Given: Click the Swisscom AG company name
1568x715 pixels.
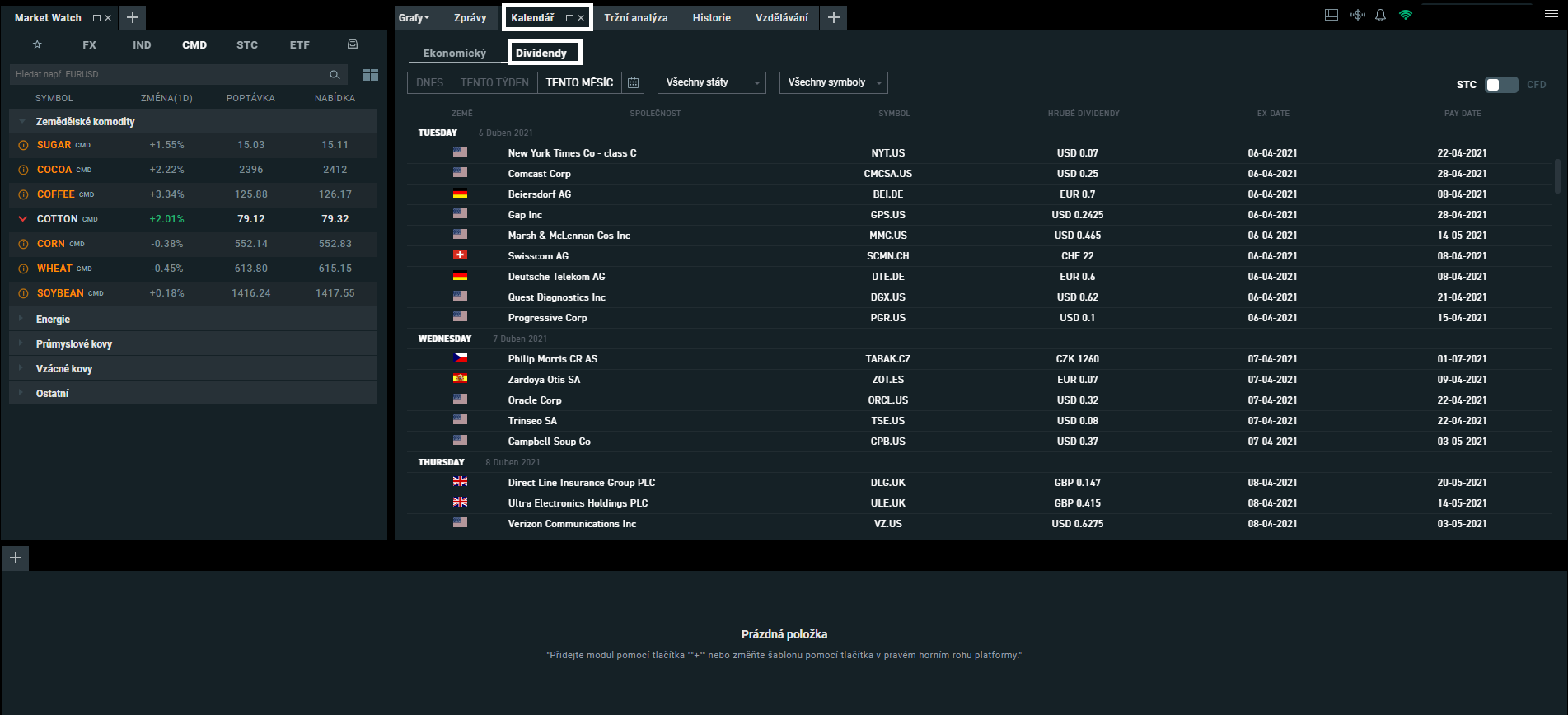Looking at the screenshot, I should [538, 256].
